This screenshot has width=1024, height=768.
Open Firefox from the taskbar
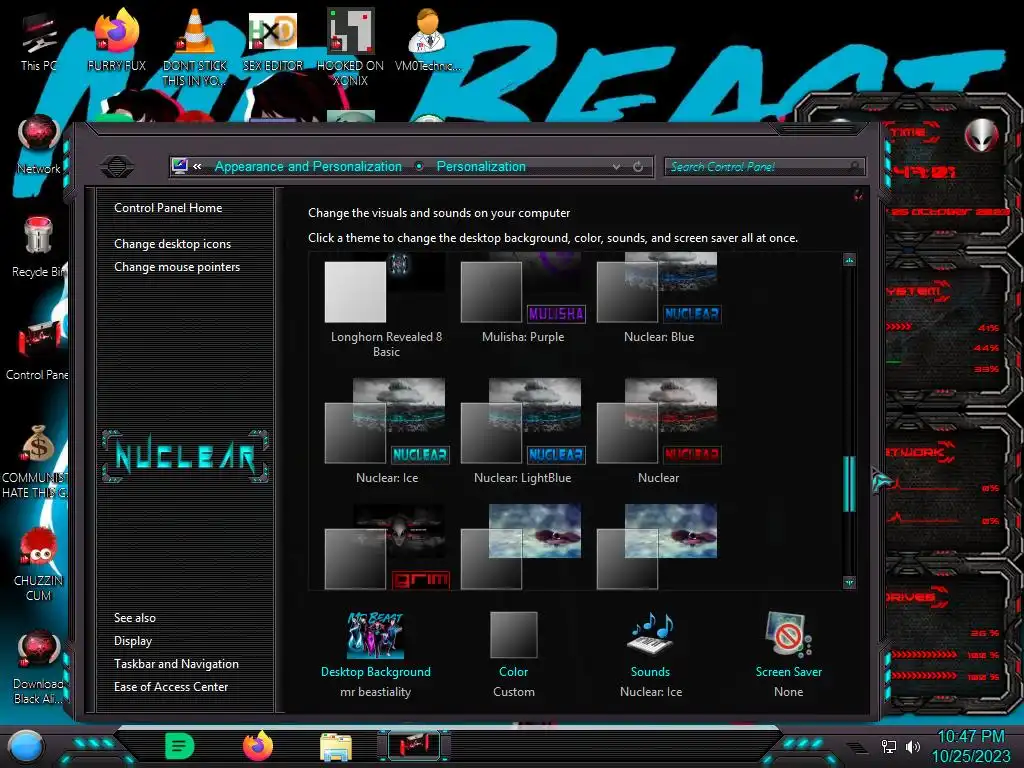click(x=258, y=746)
